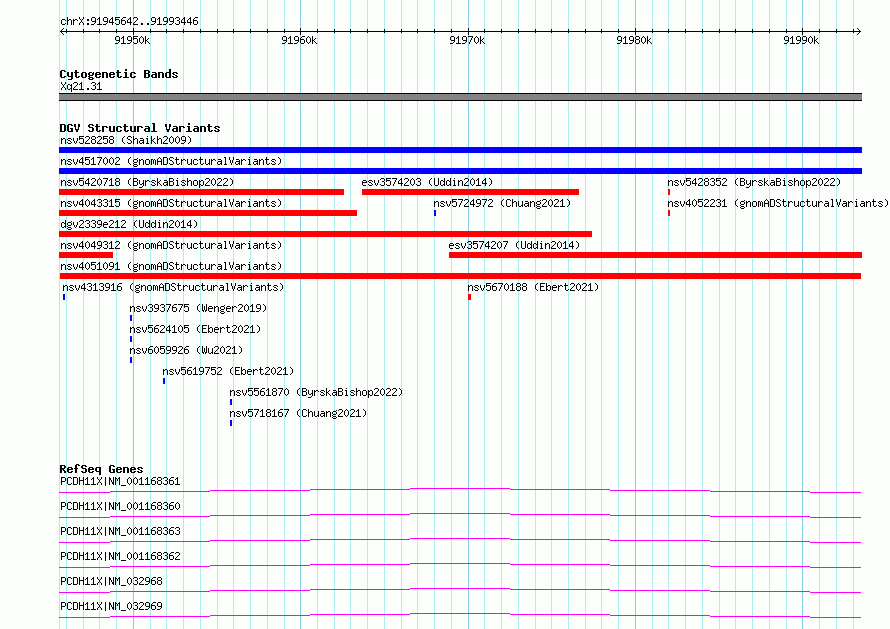
Task: Click the 91990k ruler position
Action: pos(801,40)
